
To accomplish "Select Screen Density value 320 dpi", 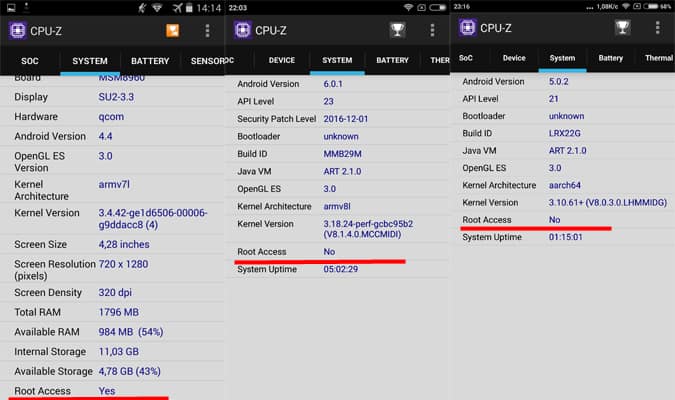I will (x=115, y=292).
